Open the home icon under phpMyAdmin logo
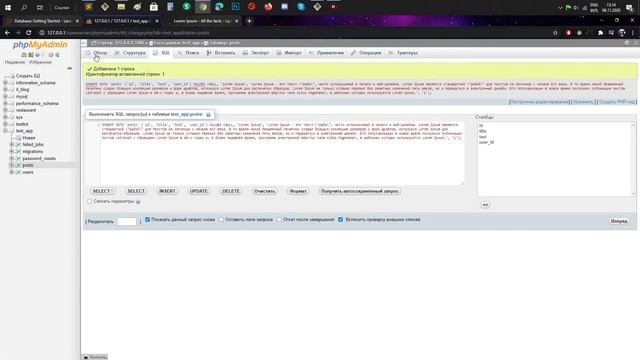 click(x=24, y=55)
